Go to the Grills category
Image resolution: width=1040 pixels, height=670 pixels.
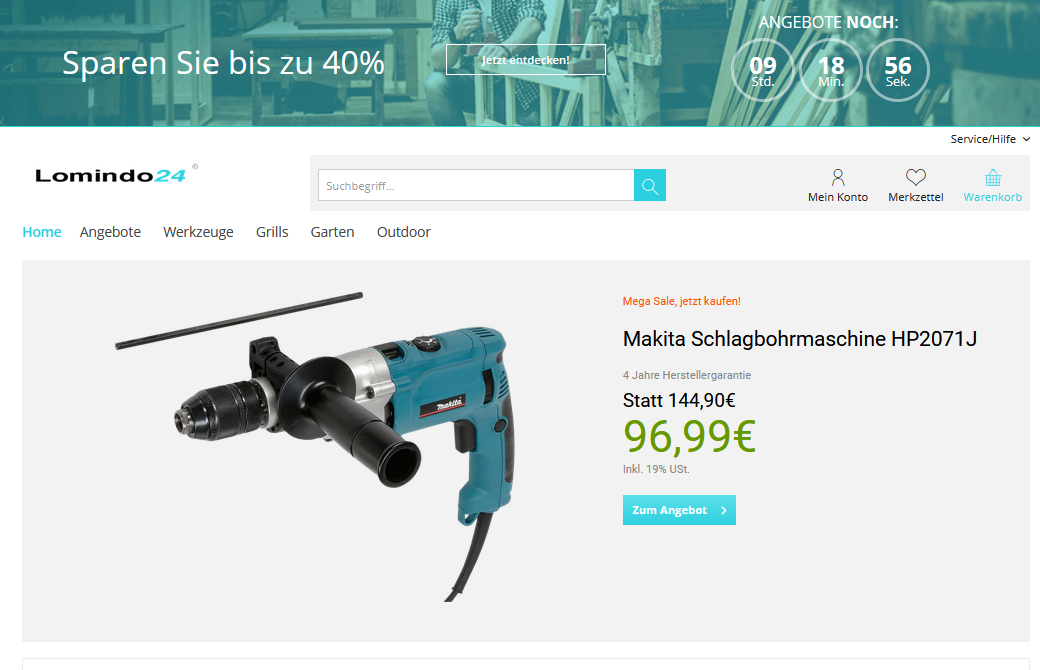272,232
